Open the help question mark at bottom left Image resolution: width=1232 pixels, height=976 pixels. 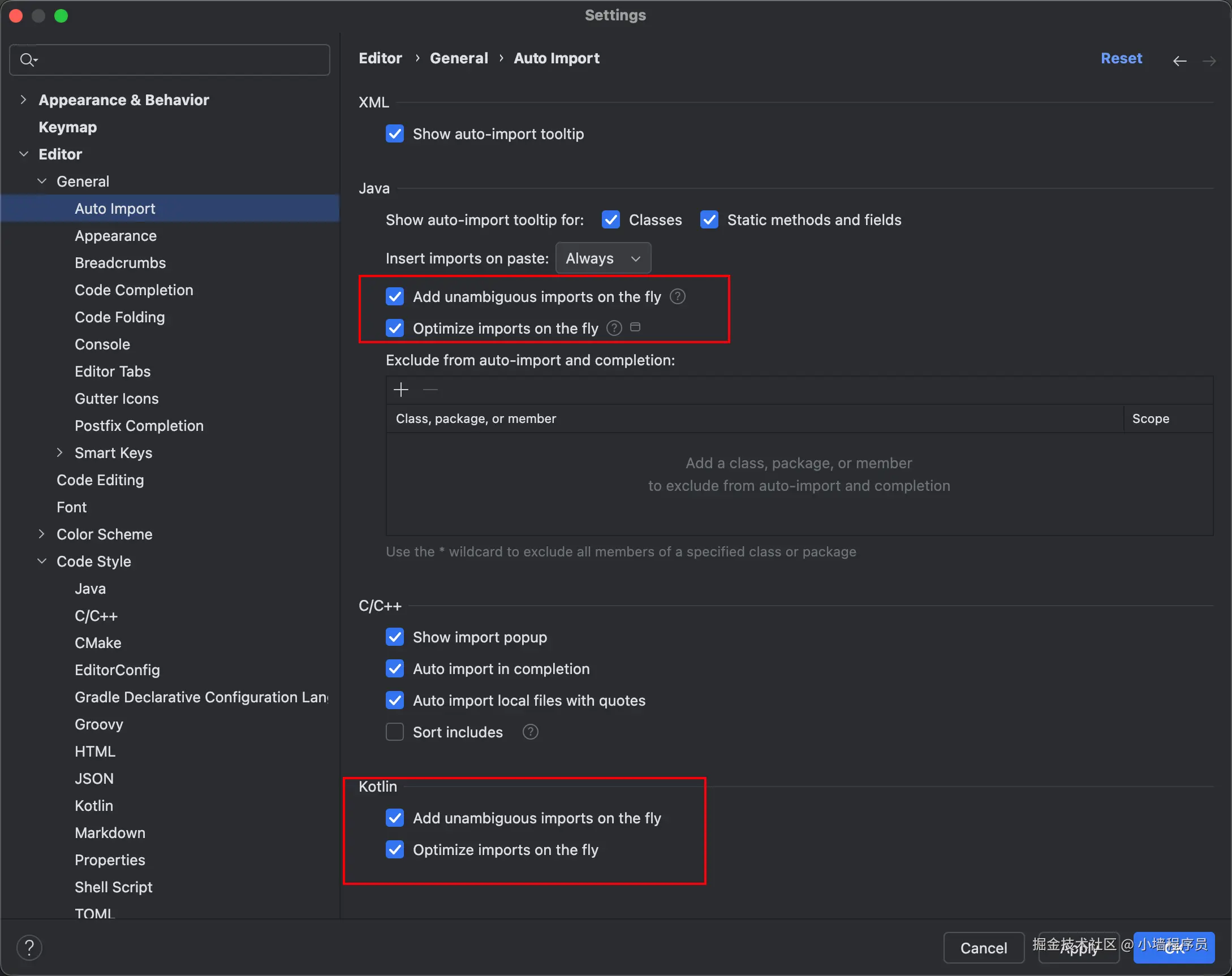29,948
